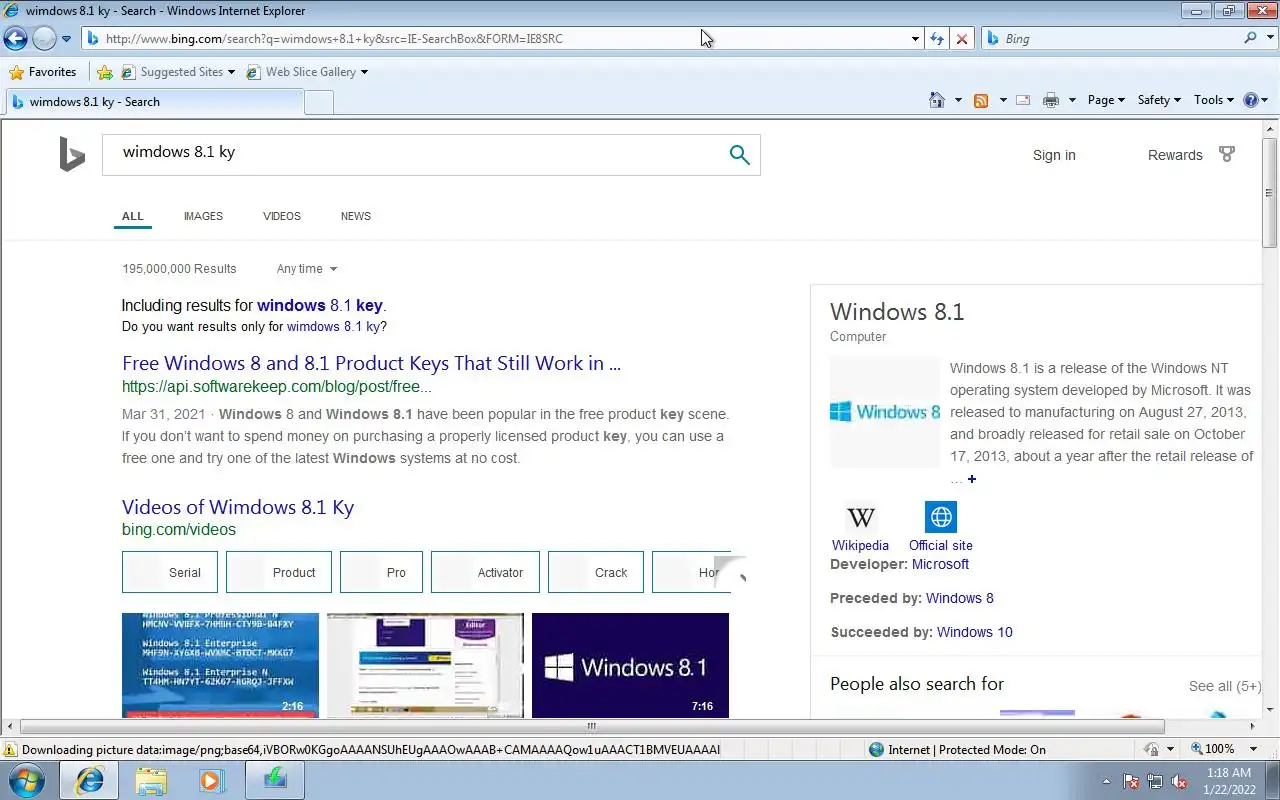
Task: Open the Tools menu
Action: (x=1214, y=100)
